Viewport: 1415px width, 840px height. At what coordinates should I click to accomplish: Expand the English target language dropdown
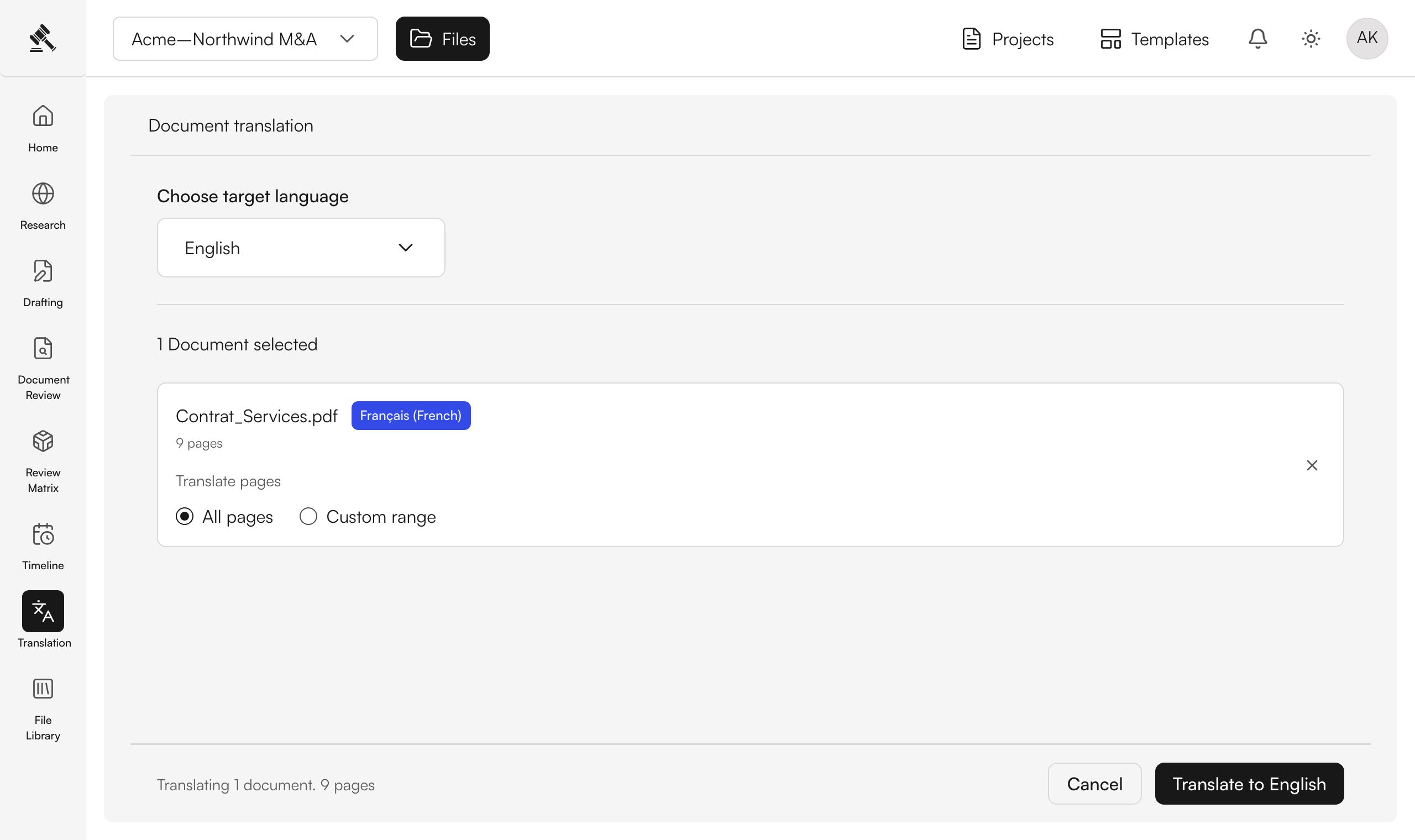tap(301, 248)
